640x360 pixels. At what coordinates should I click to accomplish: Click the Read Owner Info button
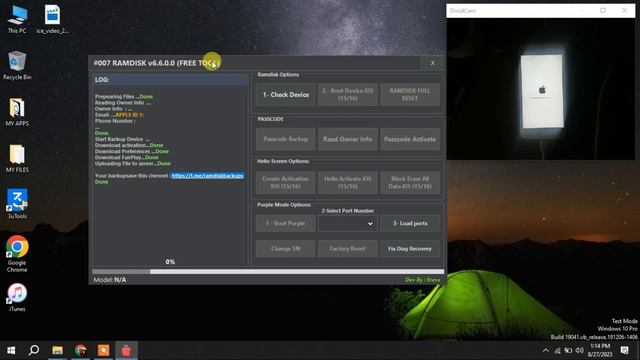348,139
